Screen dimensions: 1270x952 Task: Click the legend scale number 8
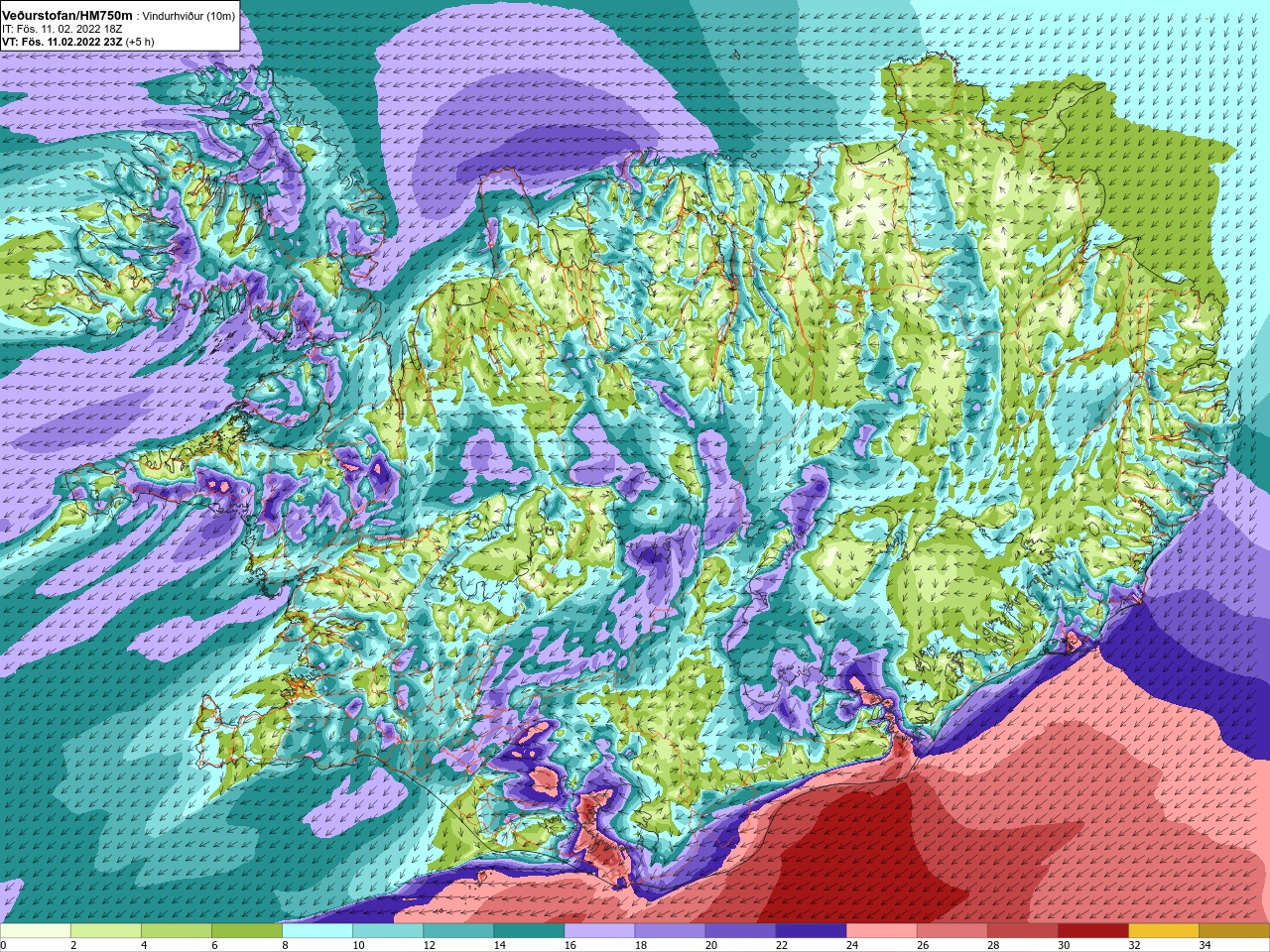tap(285, 945)
